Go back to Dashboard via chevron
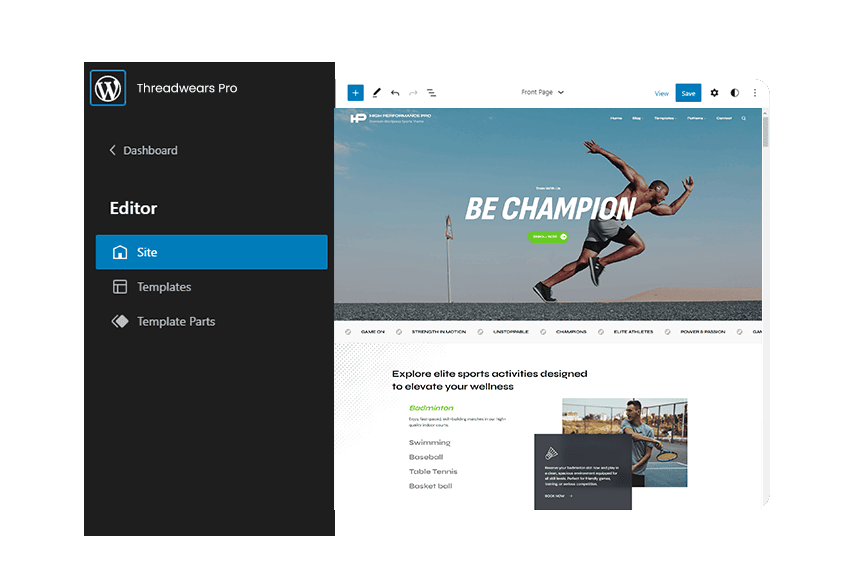 (113, 150)
